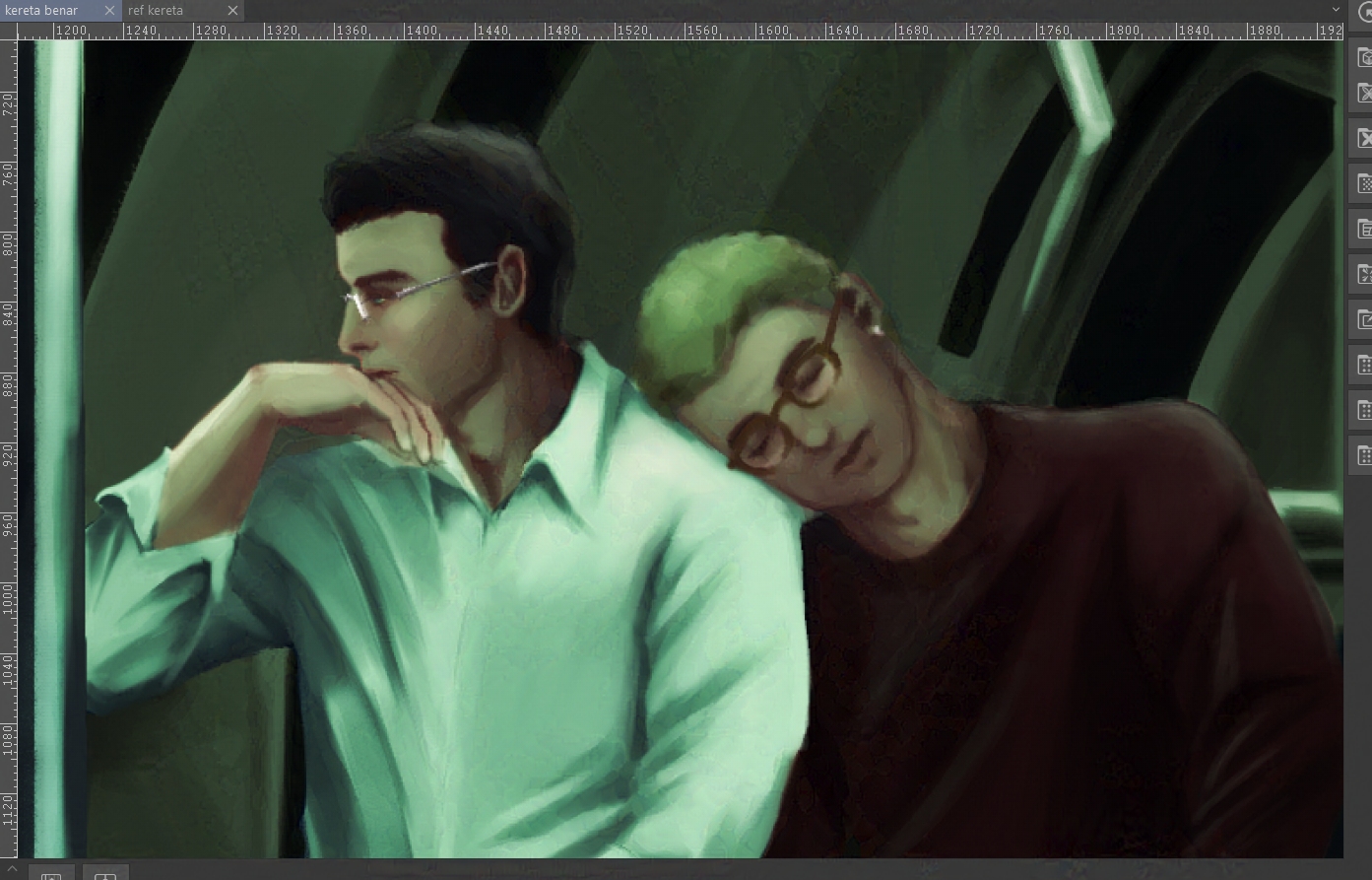
Task: Open the document tab list chevron dropdown
Action: click(x=1336, y=10)
